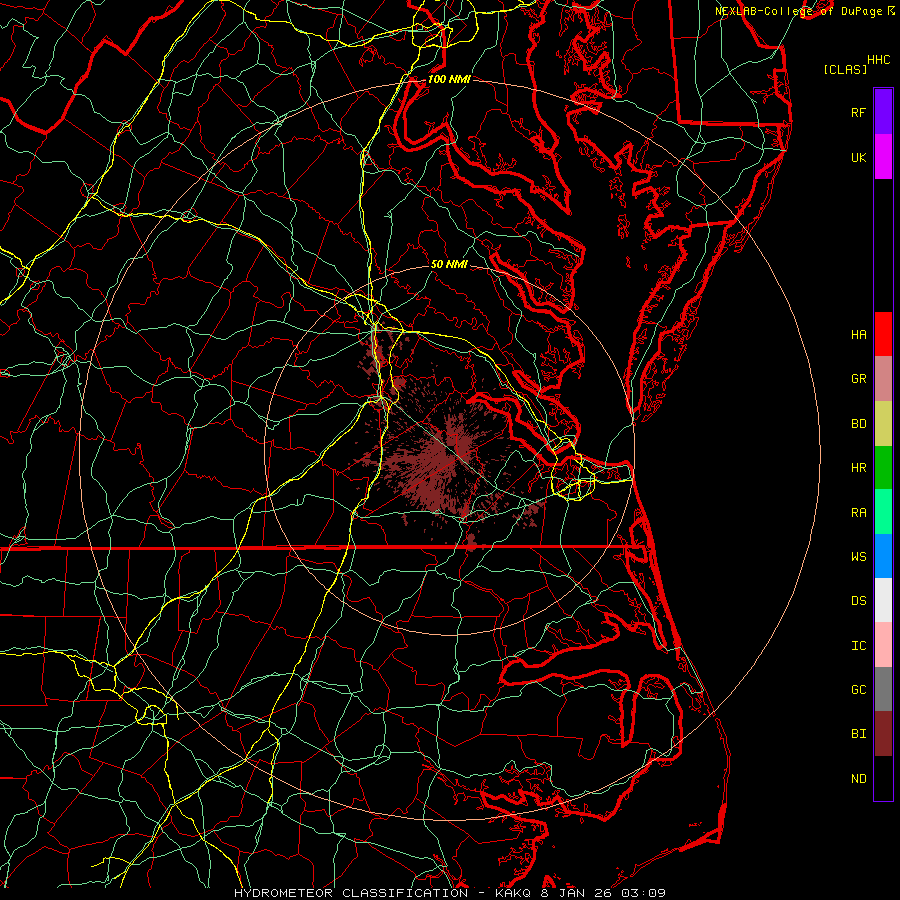This screenshot has width=900, height=900.
Task: Click the RF legend label
Action: (x=858, y=112)
